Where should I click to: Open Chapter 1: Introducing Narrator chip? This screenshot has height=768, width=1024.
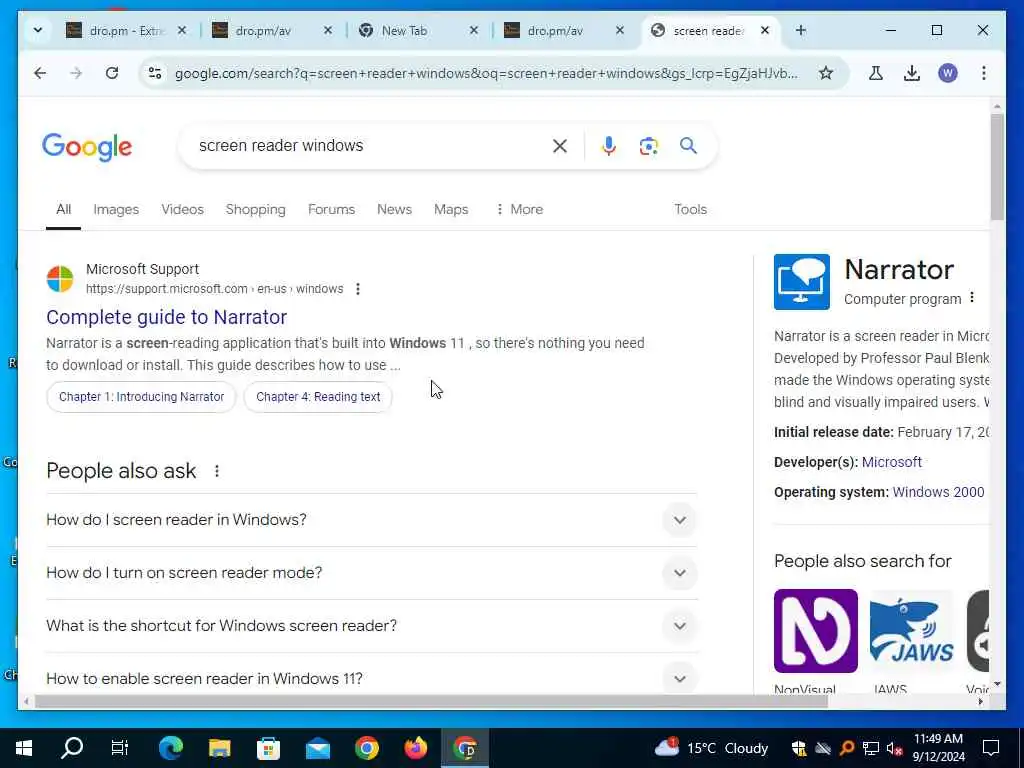[x=141, y=397]
